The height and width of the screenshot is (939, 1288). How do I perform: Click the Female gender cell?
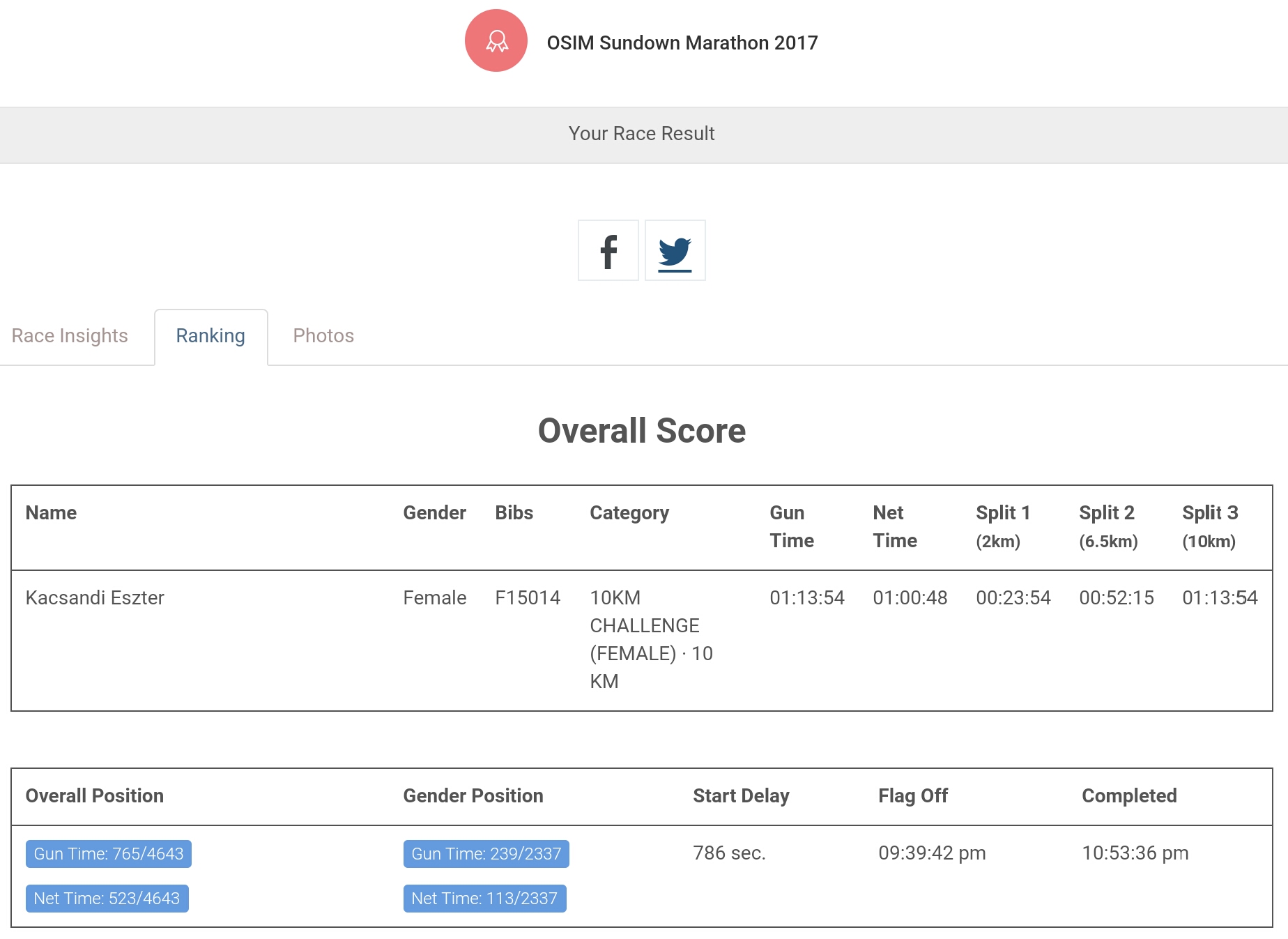click(435, 598)
